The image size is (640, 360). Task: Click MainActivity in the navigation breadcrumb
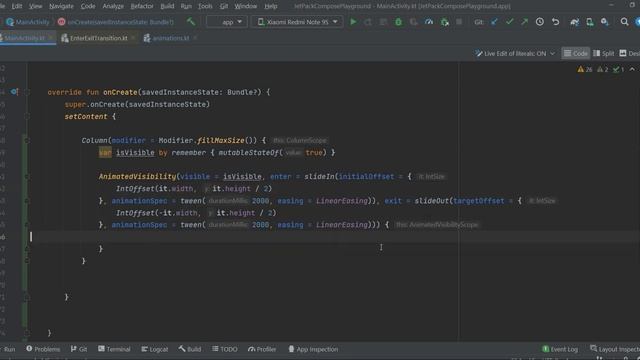point(27,22)
